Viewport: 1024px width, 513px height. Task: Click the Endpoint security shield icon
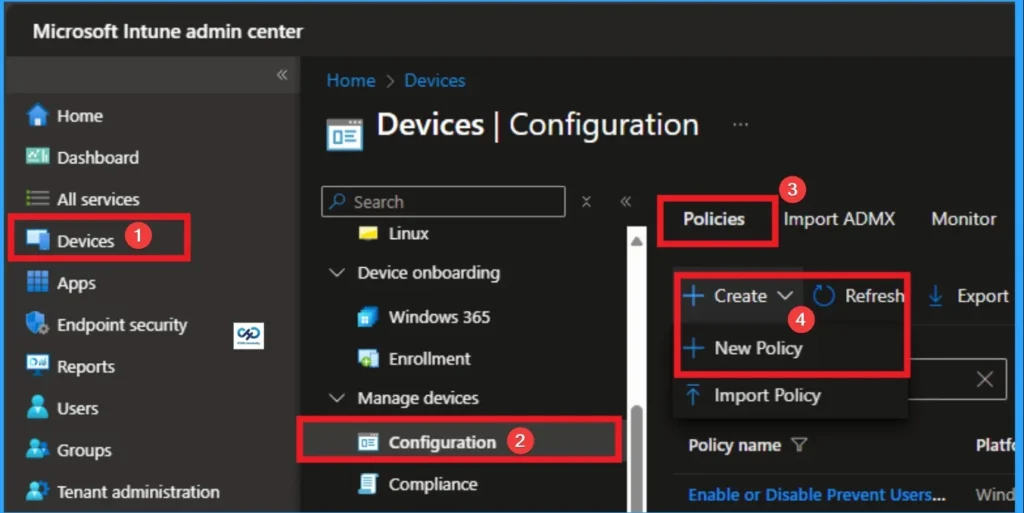click(37, 324)
